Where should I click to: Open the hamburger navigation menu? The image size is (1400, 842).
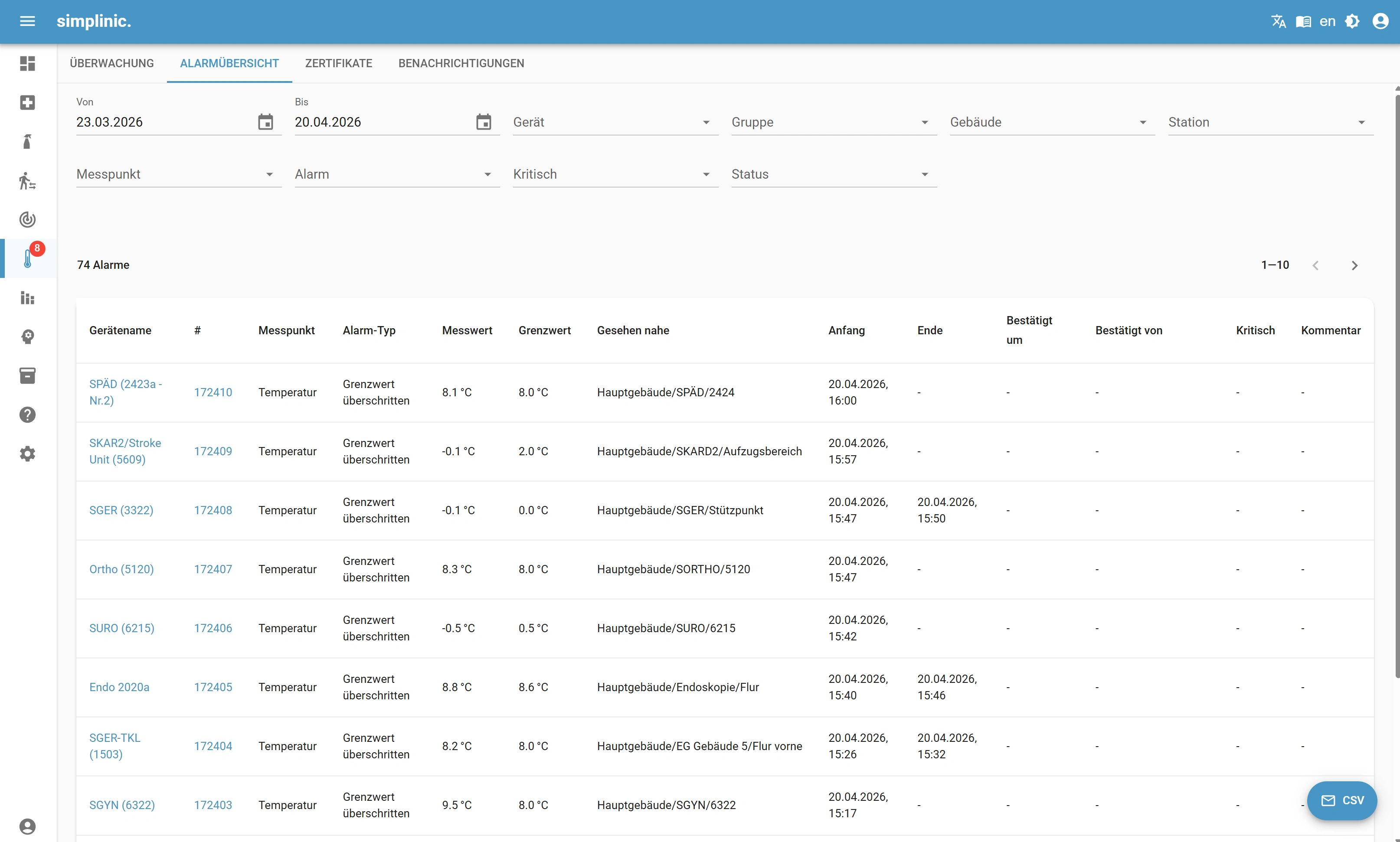(x=27, y=22)
